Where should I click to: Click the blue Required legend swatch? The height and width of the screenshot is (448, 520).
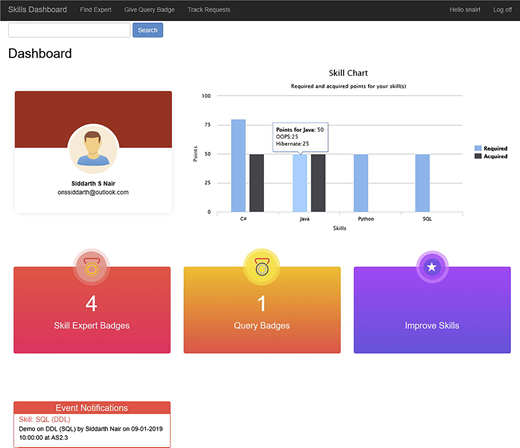point(478,148)
